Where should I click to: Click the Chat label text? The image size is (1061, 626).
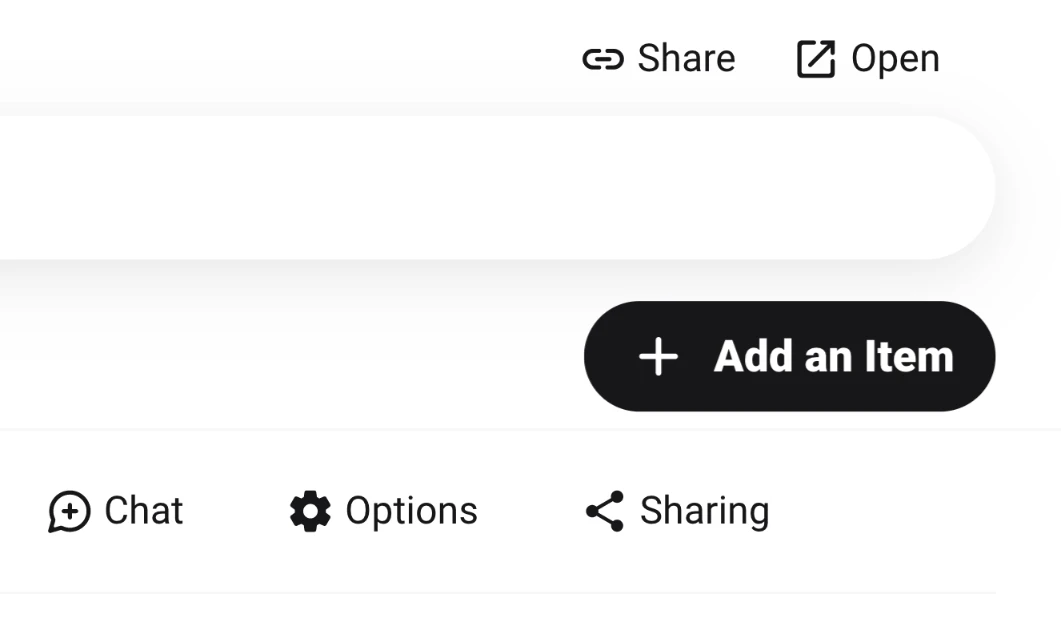[143, 511]
